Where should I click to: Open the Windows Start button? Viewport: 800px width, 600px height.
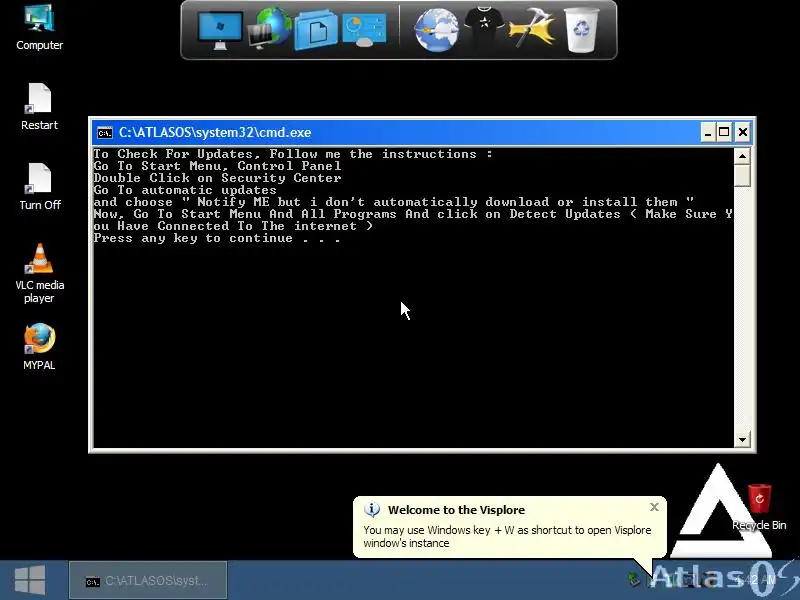click(30, 580)
